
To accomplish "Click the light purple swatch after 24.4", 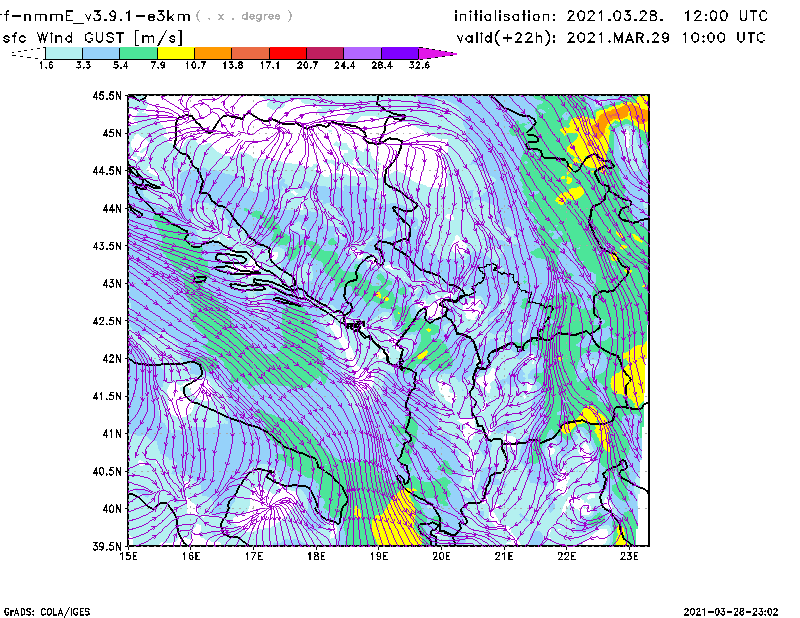I will click(x=363, y=52).
